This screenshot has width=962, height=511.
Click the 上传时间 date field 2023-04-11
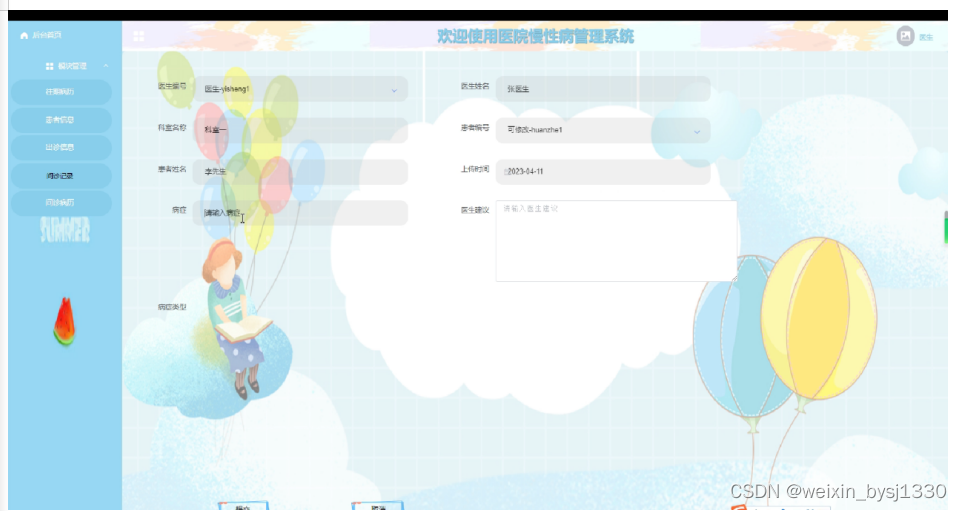(603, 172)
